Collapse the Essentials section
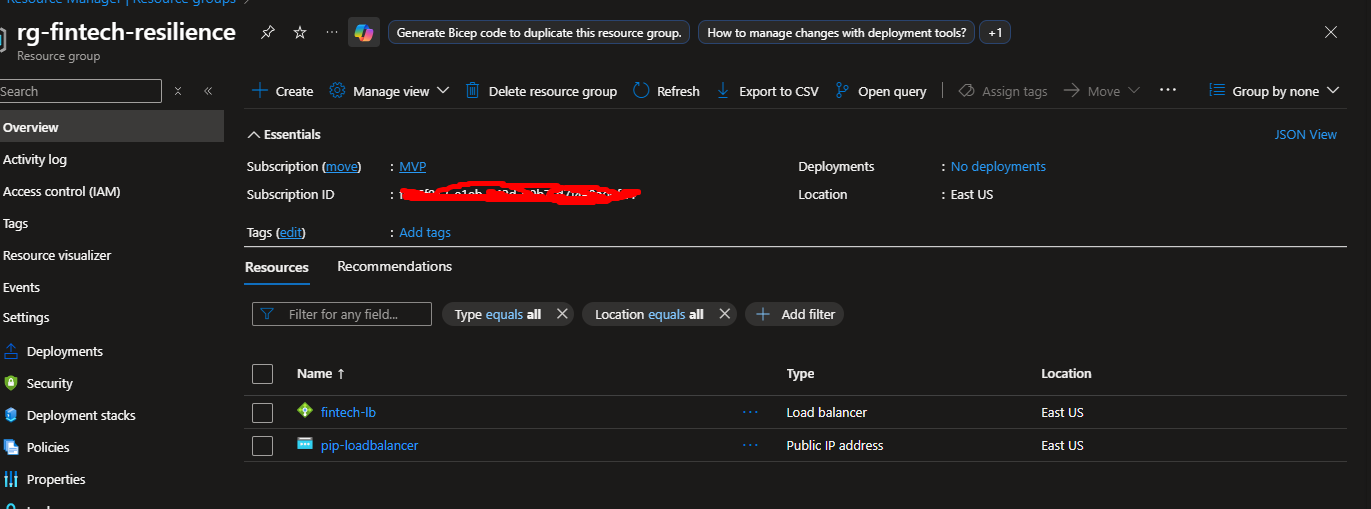The height and width of the screenshot is (509, 1371). click(x=254, y=134)
